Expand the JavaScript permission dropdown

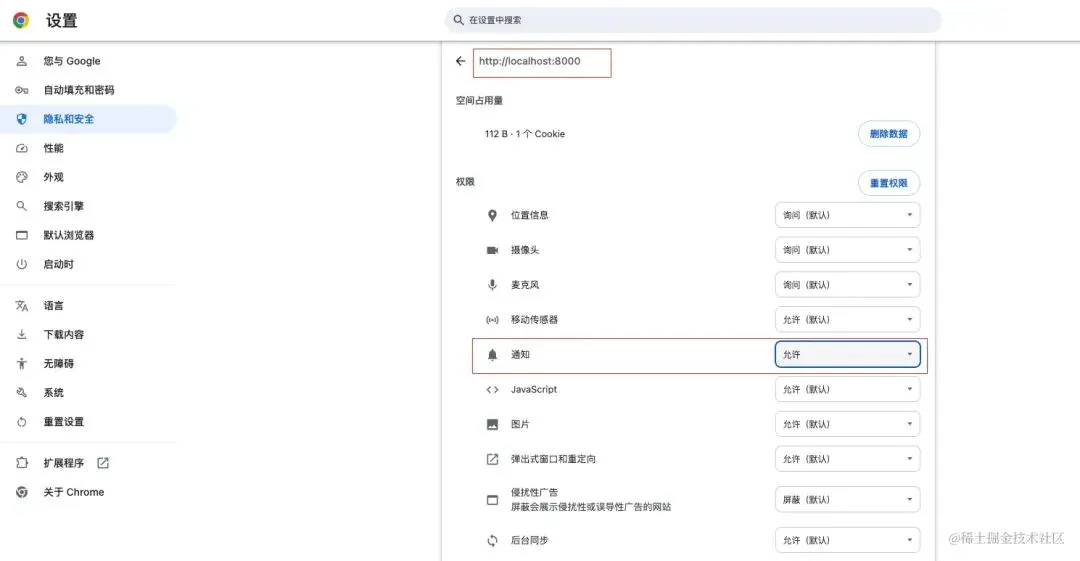tap(847, 389)
